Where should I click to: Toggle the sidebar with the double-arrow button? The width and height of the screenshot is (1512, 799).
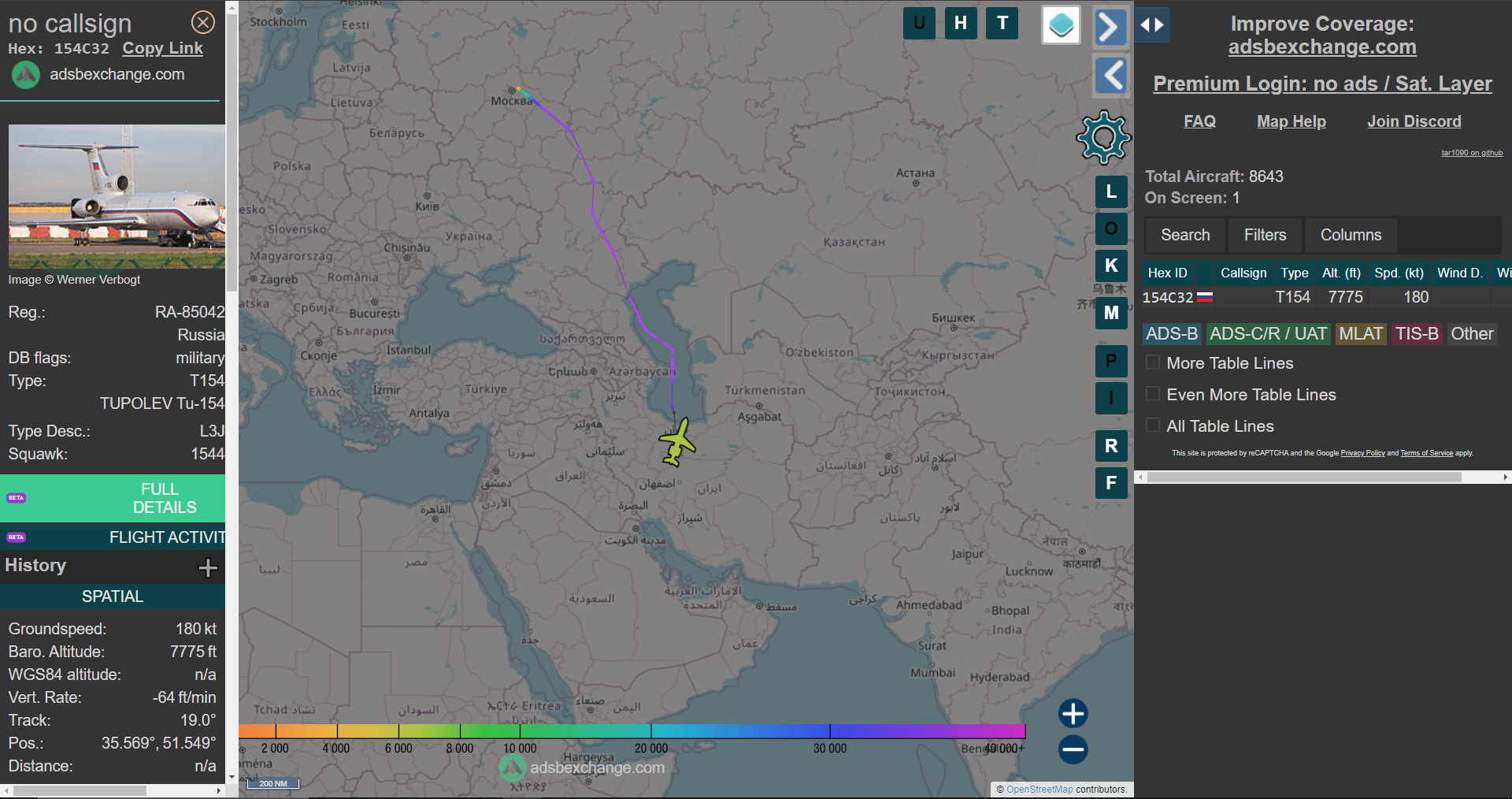click(x=1152, y=25)
